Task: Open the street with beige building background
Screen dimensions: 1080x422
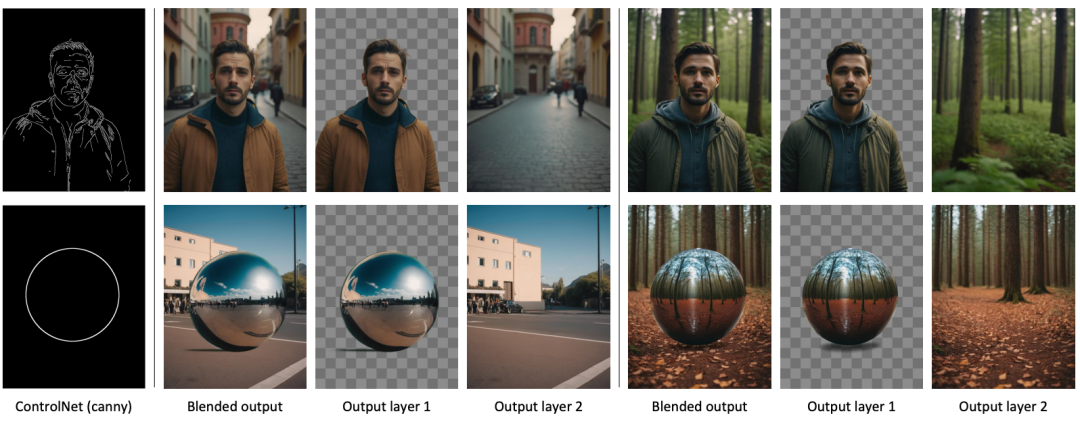Action: [538, 297]
